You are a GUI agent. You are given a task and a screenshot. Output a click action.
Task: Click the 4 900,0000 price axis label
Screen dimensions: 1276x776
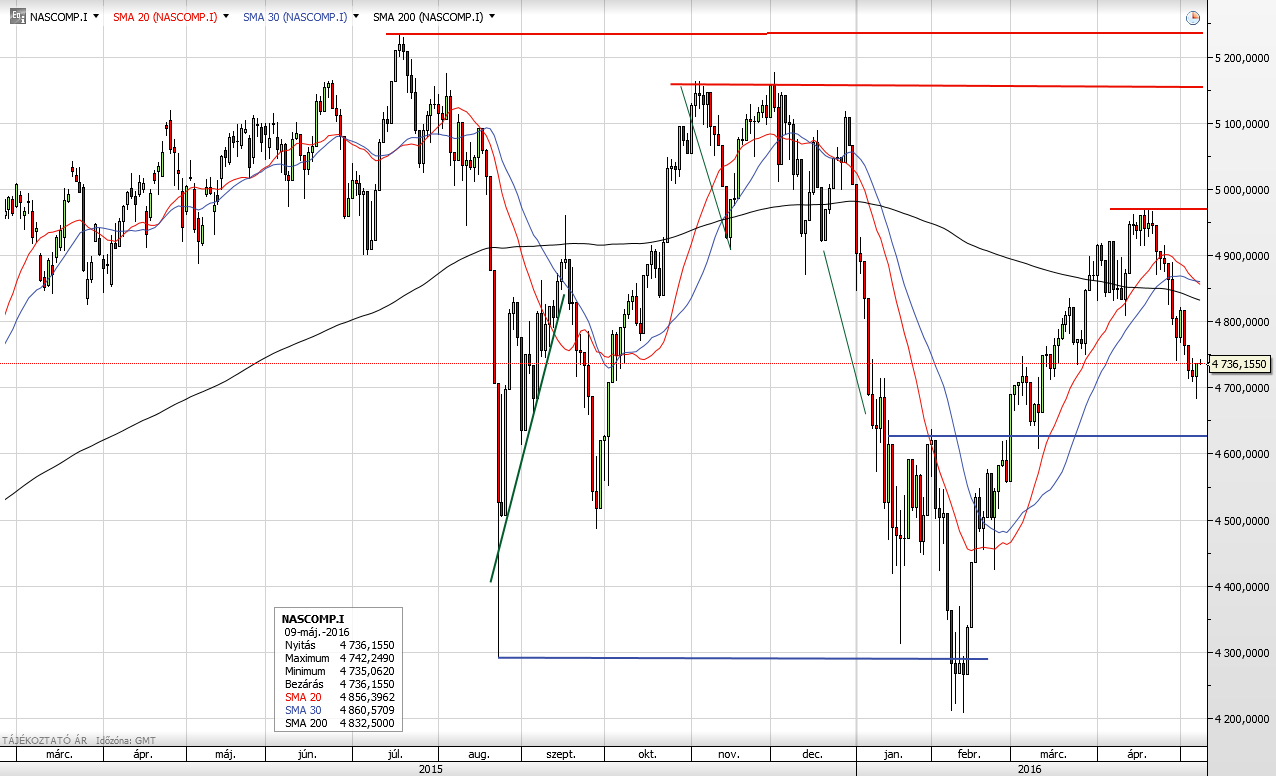[x=1241, y=256]
